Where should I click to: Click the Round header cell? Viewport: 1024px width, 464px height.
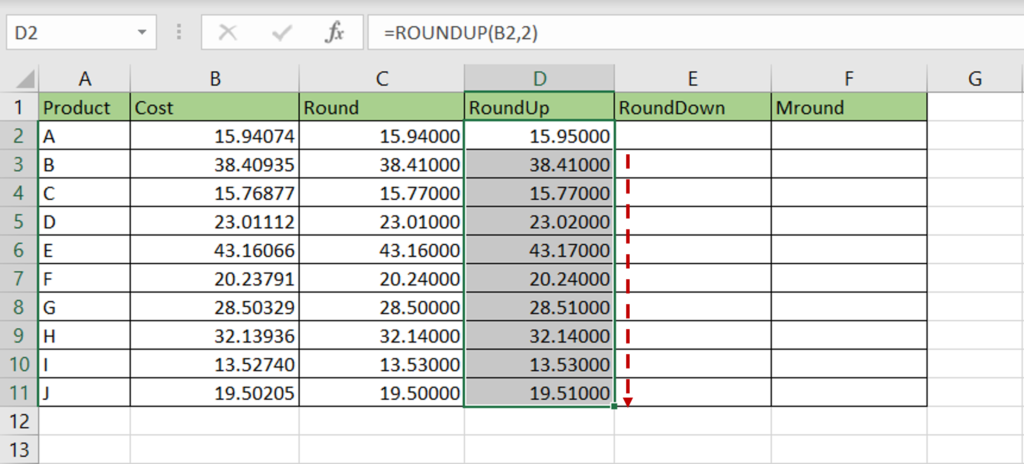(x=382, y=107)
